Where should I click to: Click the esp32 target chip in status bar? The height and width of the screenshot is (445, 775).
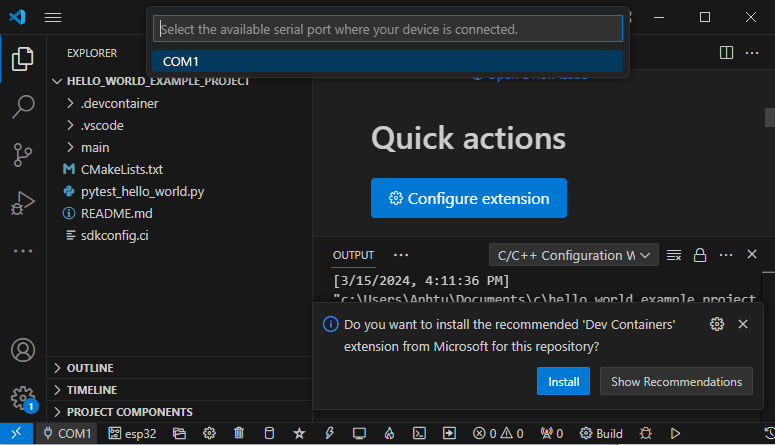point(133,434)
